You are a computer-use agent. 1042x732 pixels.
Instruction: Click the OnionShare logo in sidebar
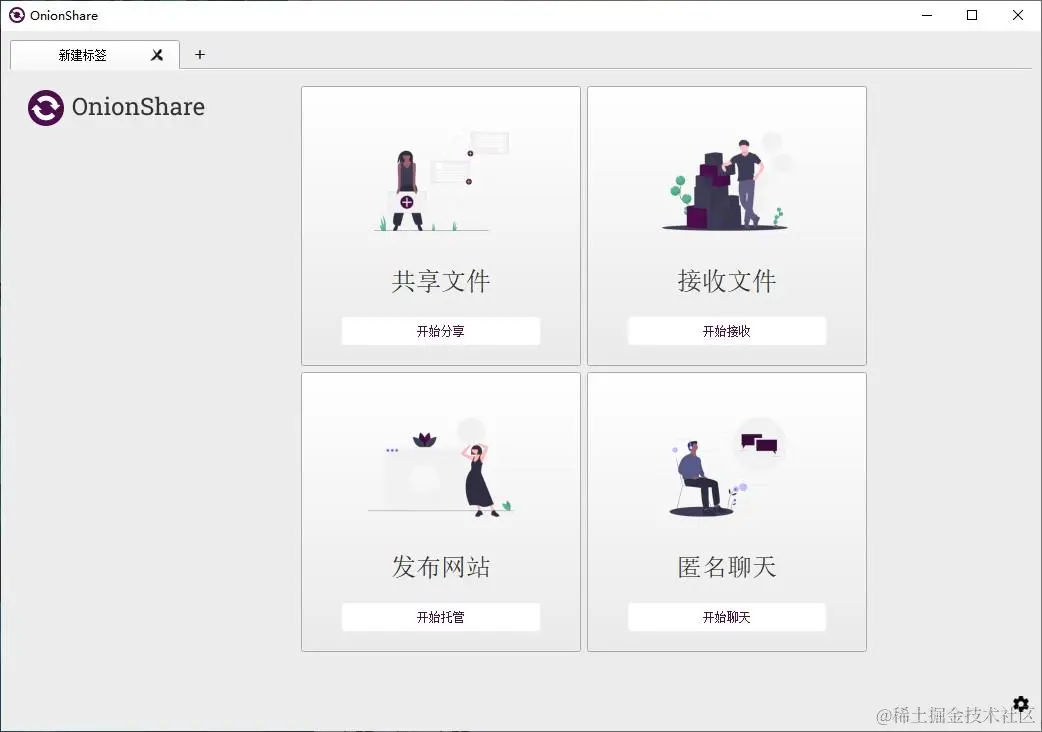click(46, 108)
